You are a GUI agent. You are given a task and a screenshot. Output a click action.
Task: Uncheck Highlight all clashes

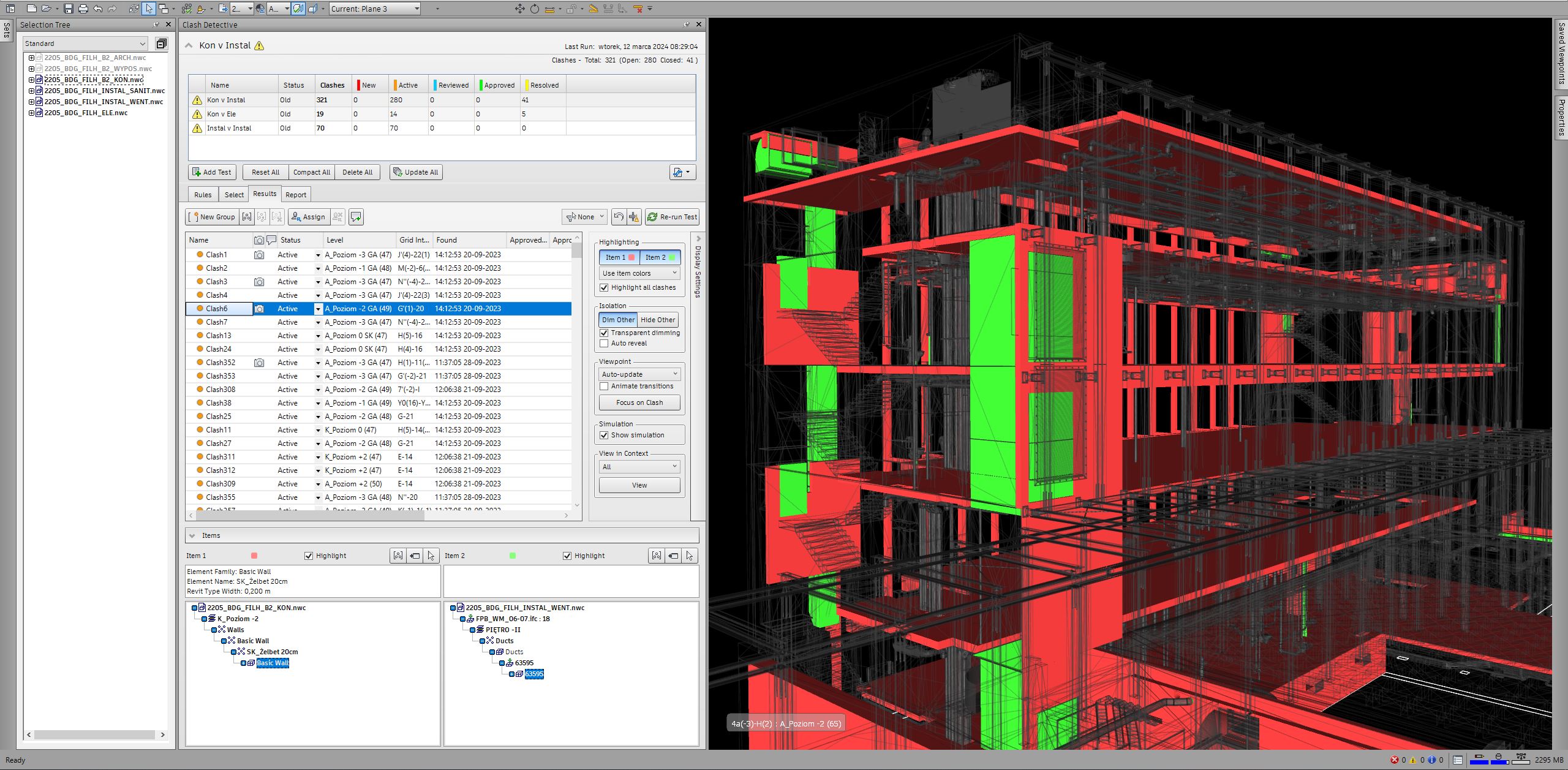coord(604,287)
